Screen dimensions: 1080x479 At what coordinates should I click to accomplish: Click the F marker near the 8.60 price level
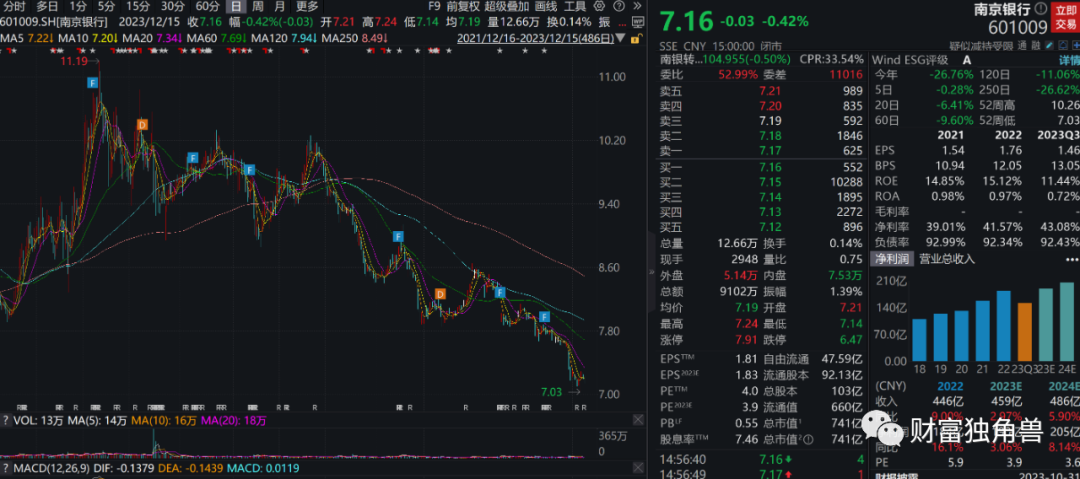(398, 236)
